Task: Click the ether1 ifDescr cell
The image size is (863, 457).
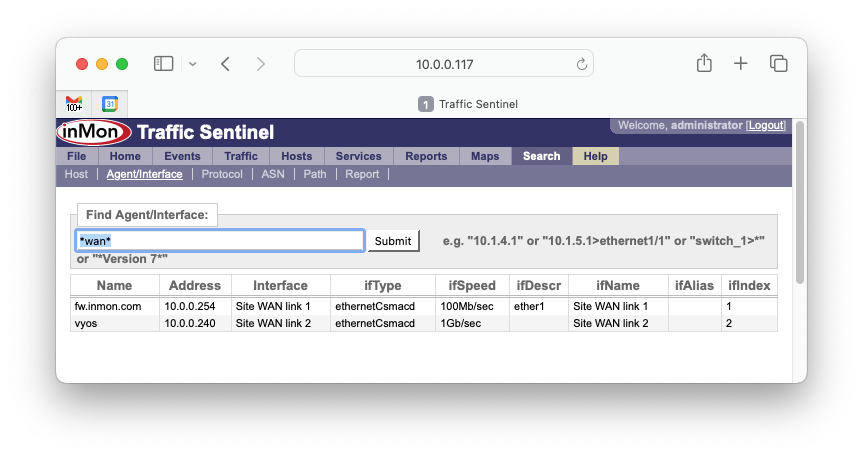Action: click(x=529, y=307)
